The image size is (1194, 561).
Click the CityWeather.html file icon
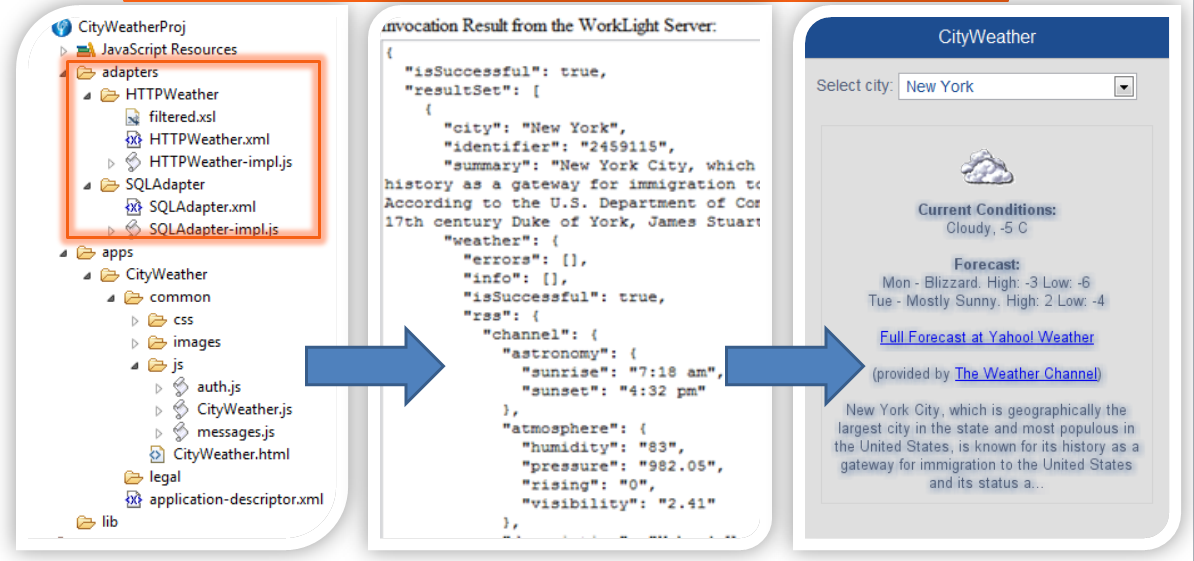pos(157,454)
